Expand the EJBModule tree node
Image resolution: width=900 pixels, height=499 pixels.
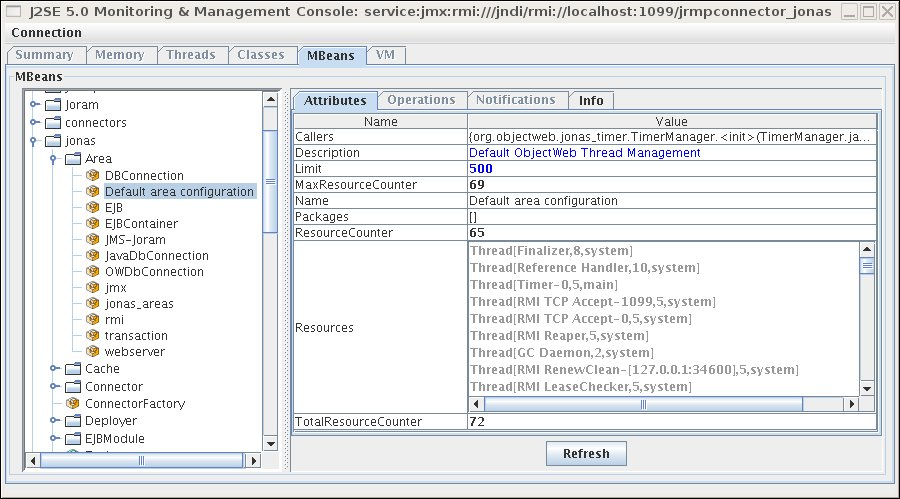(54, 439)
